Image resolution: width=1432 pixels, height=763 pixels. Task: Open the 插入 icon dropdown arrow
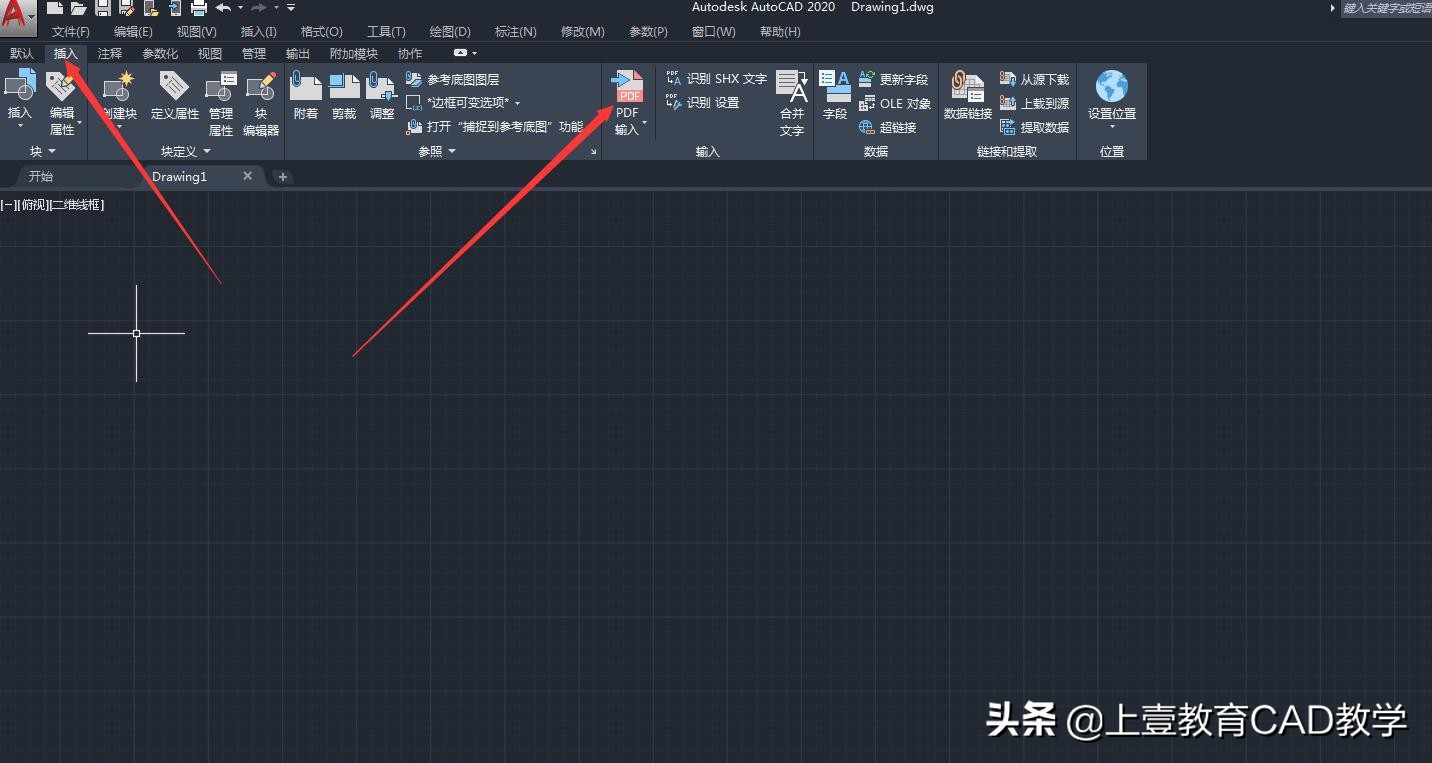(19, 125)
